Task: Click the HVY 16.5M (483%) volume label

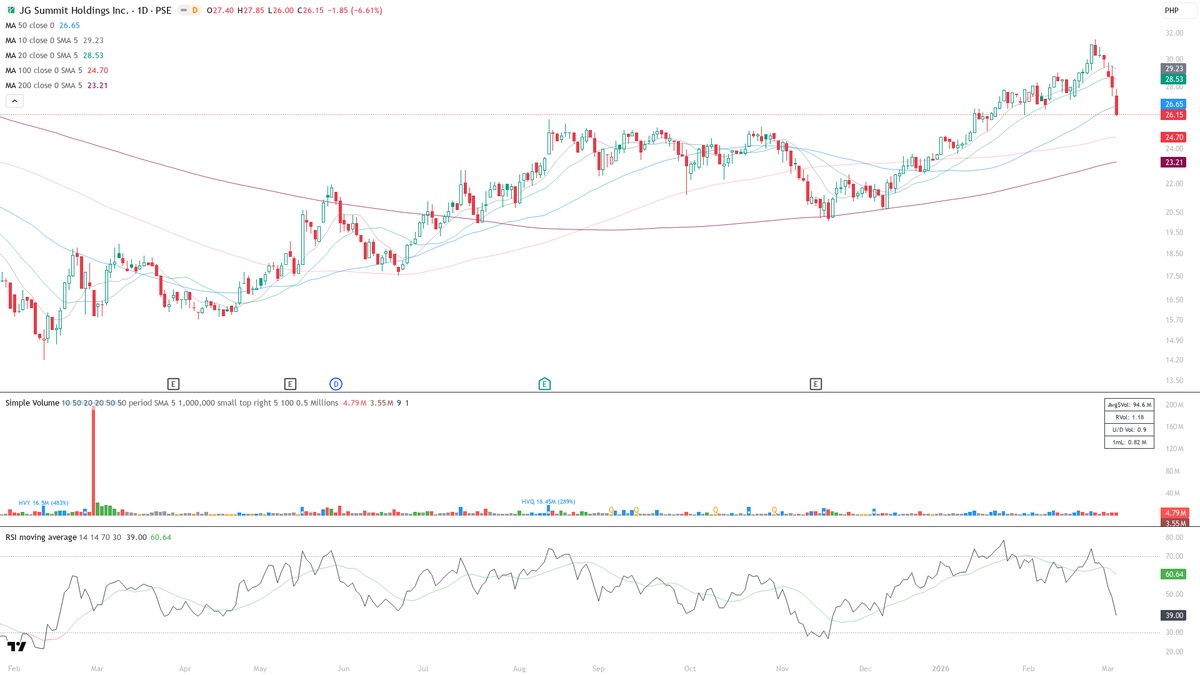Action: [43, 502]
